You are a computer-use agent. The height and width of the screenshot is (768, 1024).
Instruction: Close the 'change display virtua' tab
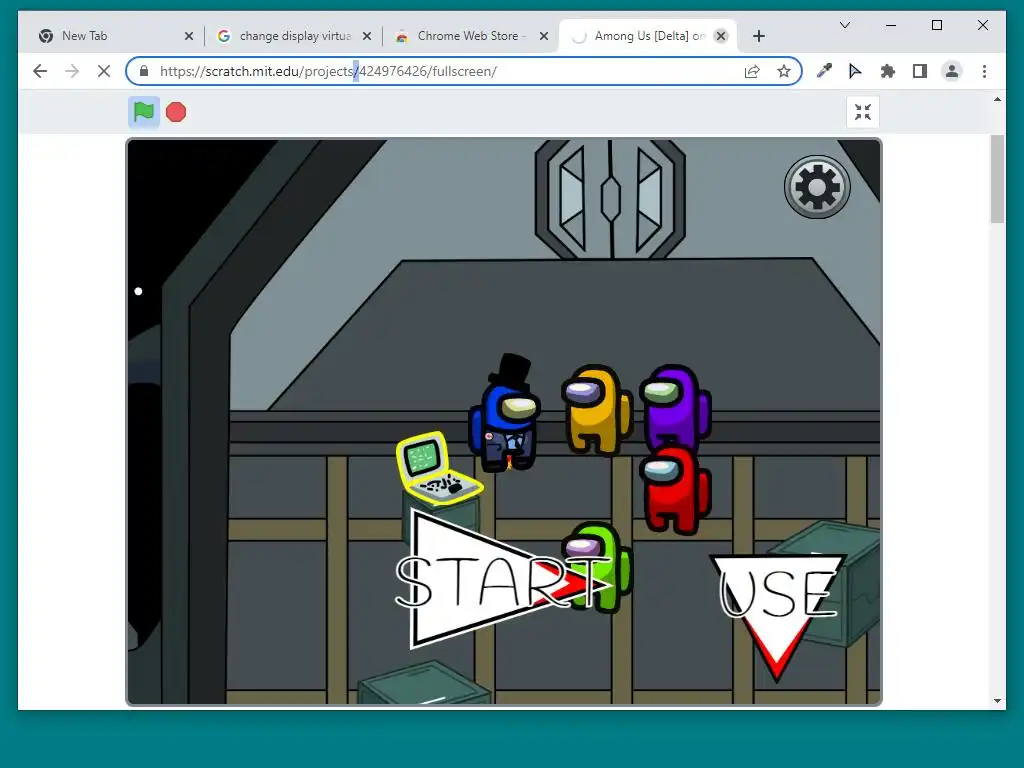click(x=367, y=36)
